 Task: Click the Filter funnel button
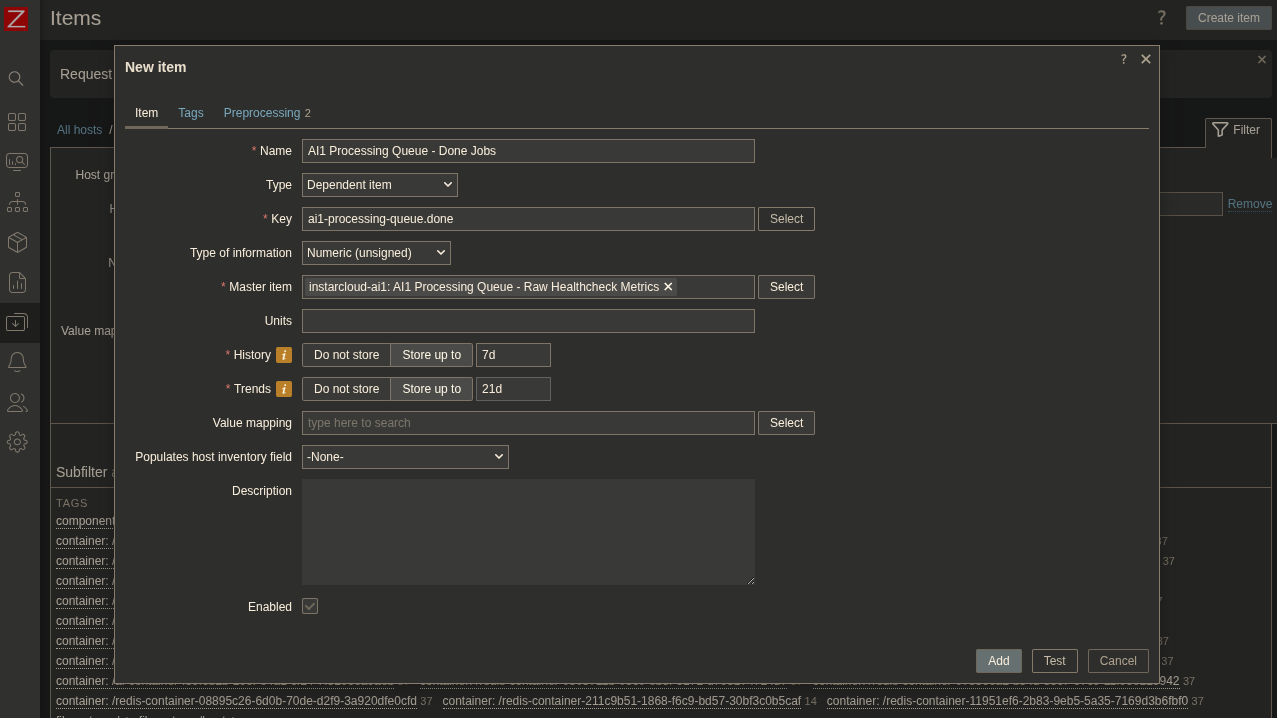click(1237, 130)
